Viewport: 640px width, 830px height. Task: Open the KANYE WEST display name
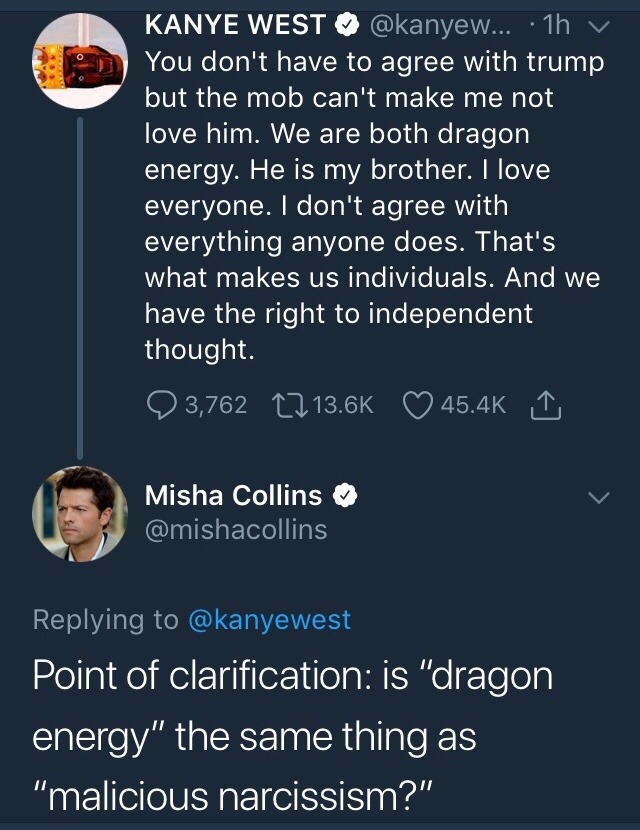[236, 22]
